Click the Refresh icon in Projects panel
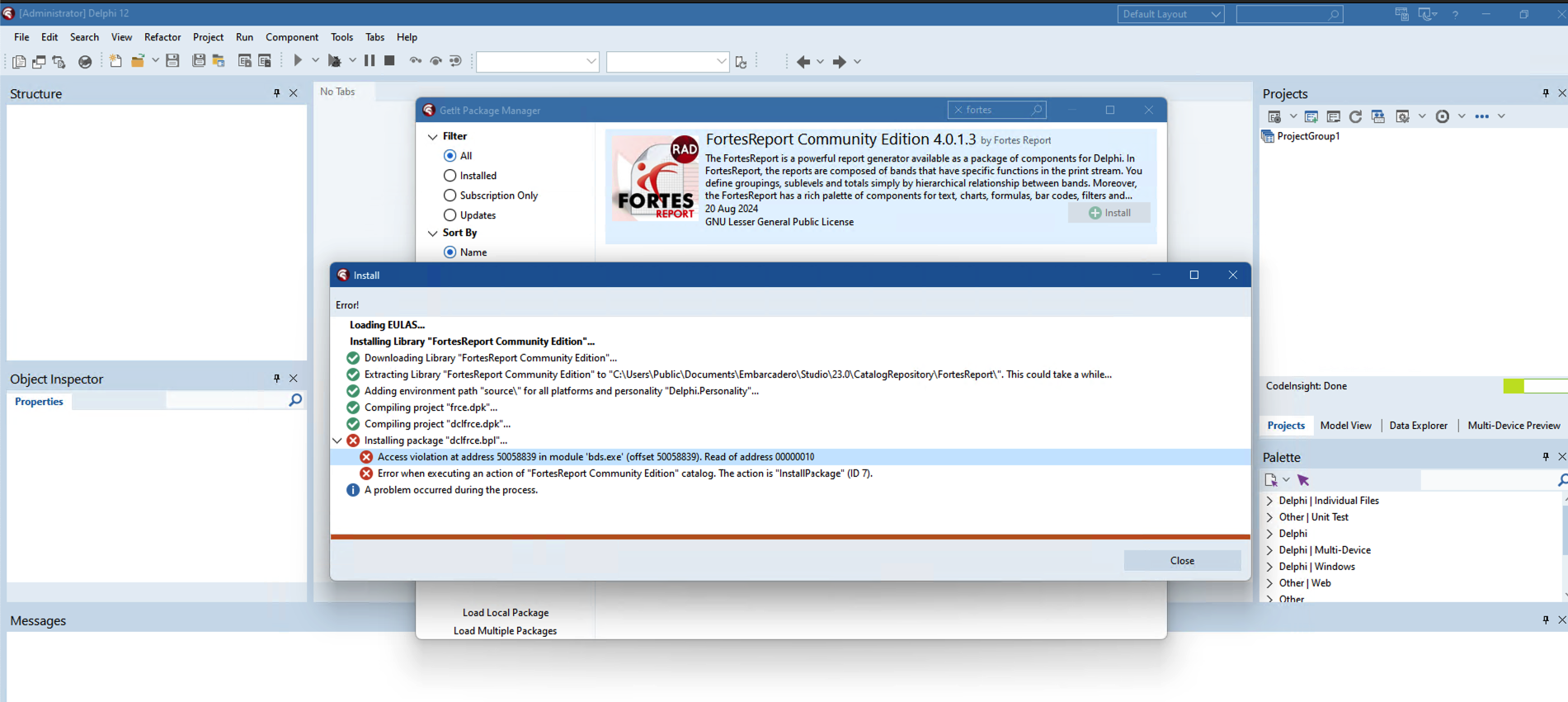 [x=1355, y=116]
